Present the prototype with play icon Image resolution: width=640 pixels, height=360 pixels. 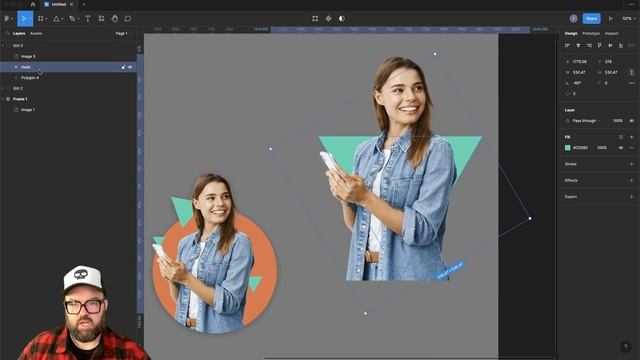click(611, 19)
